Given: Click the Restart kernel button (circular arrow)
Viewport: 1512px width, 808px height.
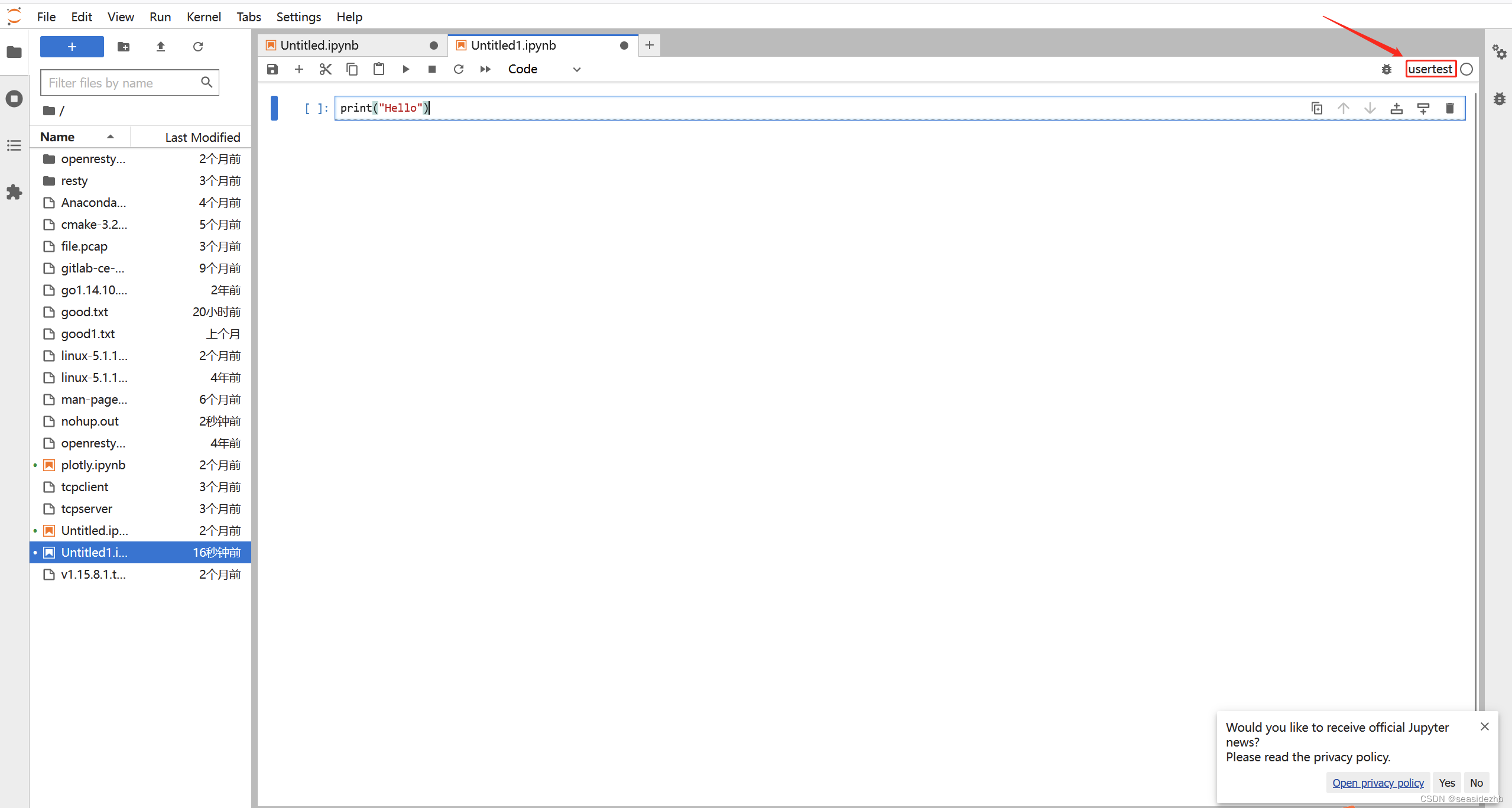Looking at the screenshot, I should click(x=458, y=68).
